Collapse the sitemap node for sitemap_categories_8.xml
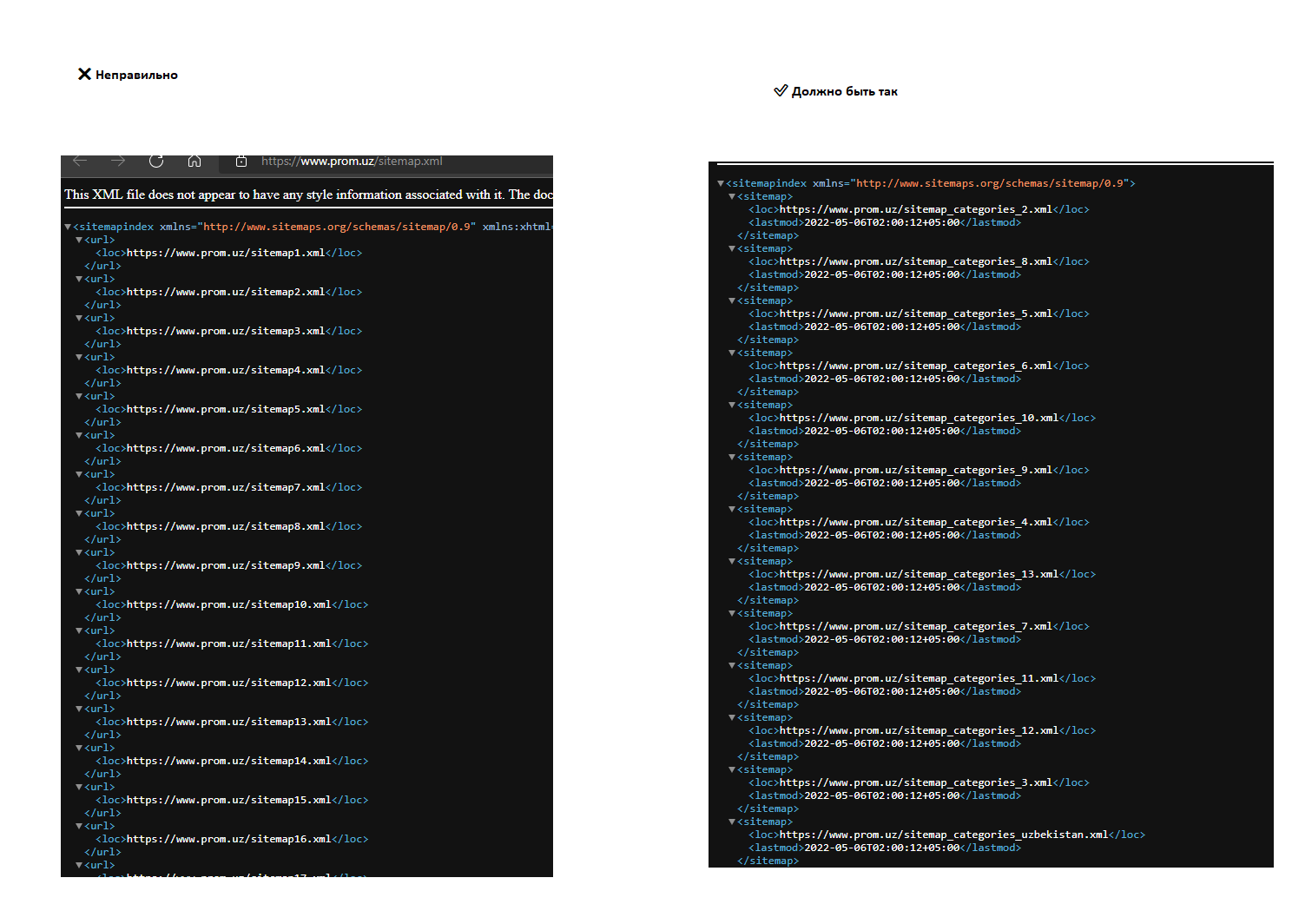Screen dimensions: 1292x924 [732, 248]
